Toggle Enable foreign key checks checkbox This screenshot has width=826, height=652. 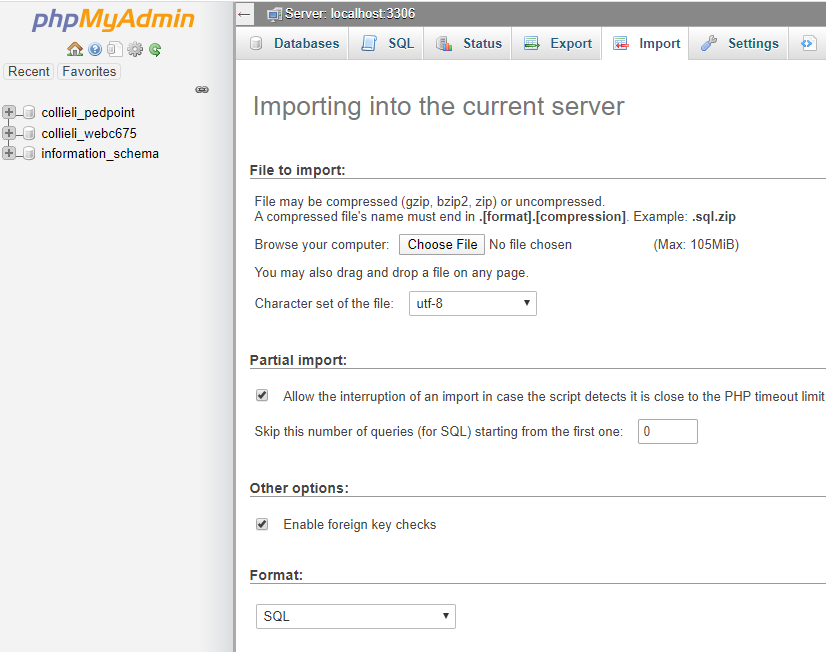(262, 524)
